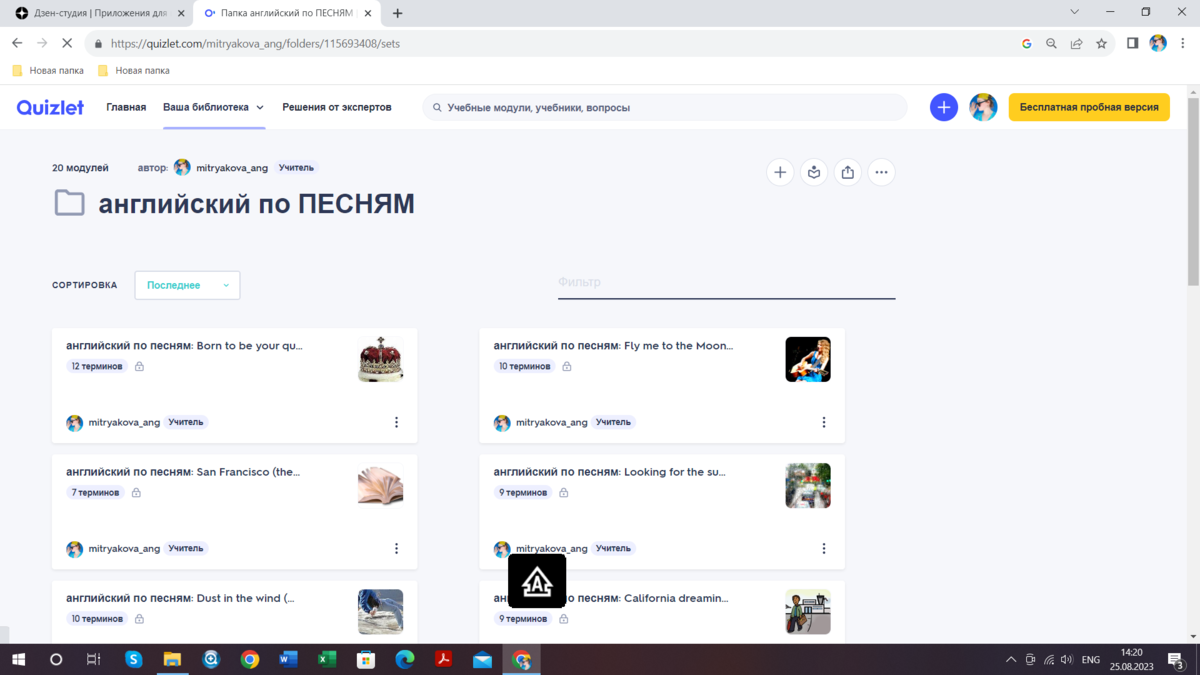
Task: Open options for the Born to be set
Action: [396, 422]
